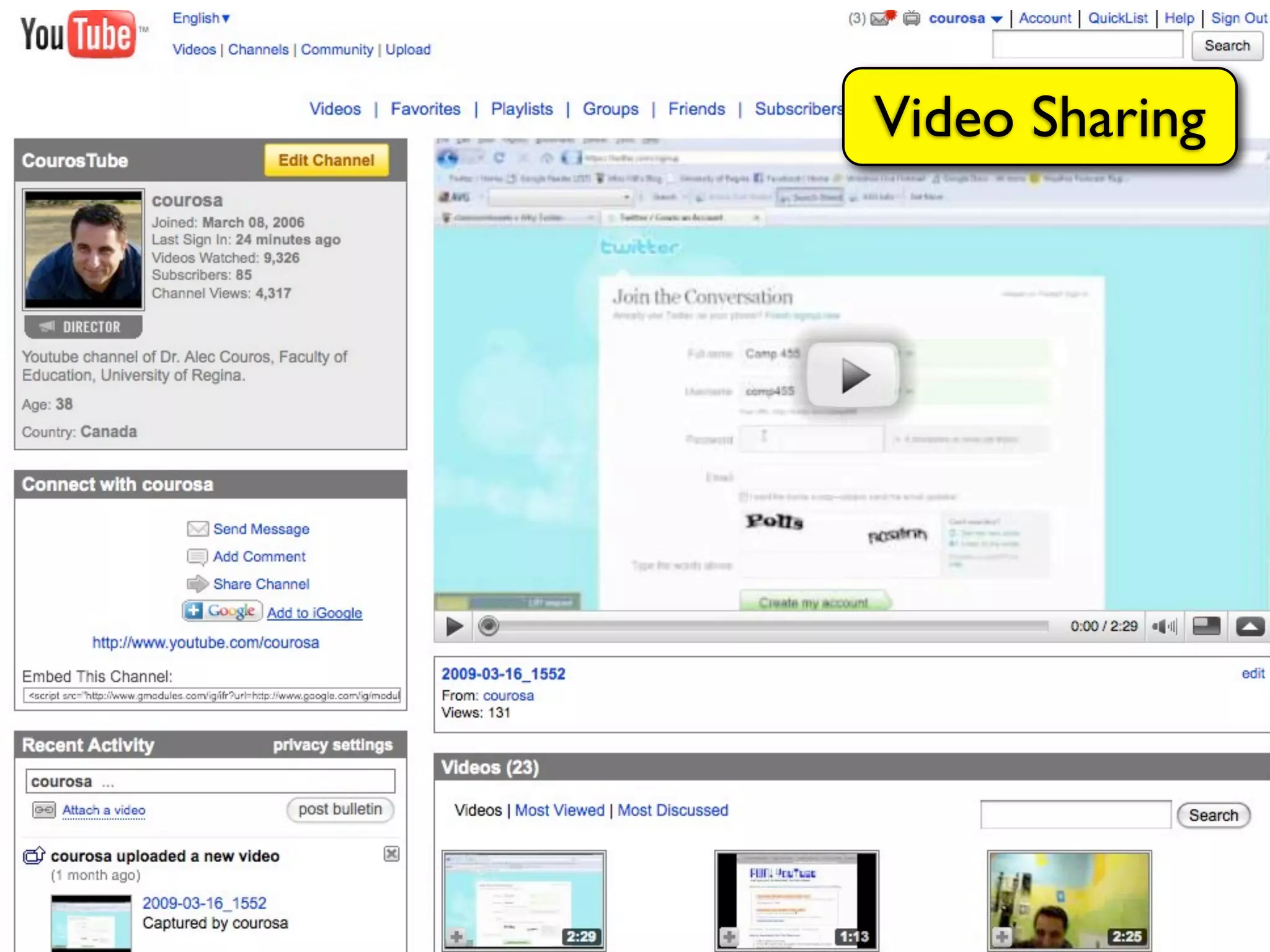
Task: Open the inbox envelope icon
Action: click(x=883, y=18)
